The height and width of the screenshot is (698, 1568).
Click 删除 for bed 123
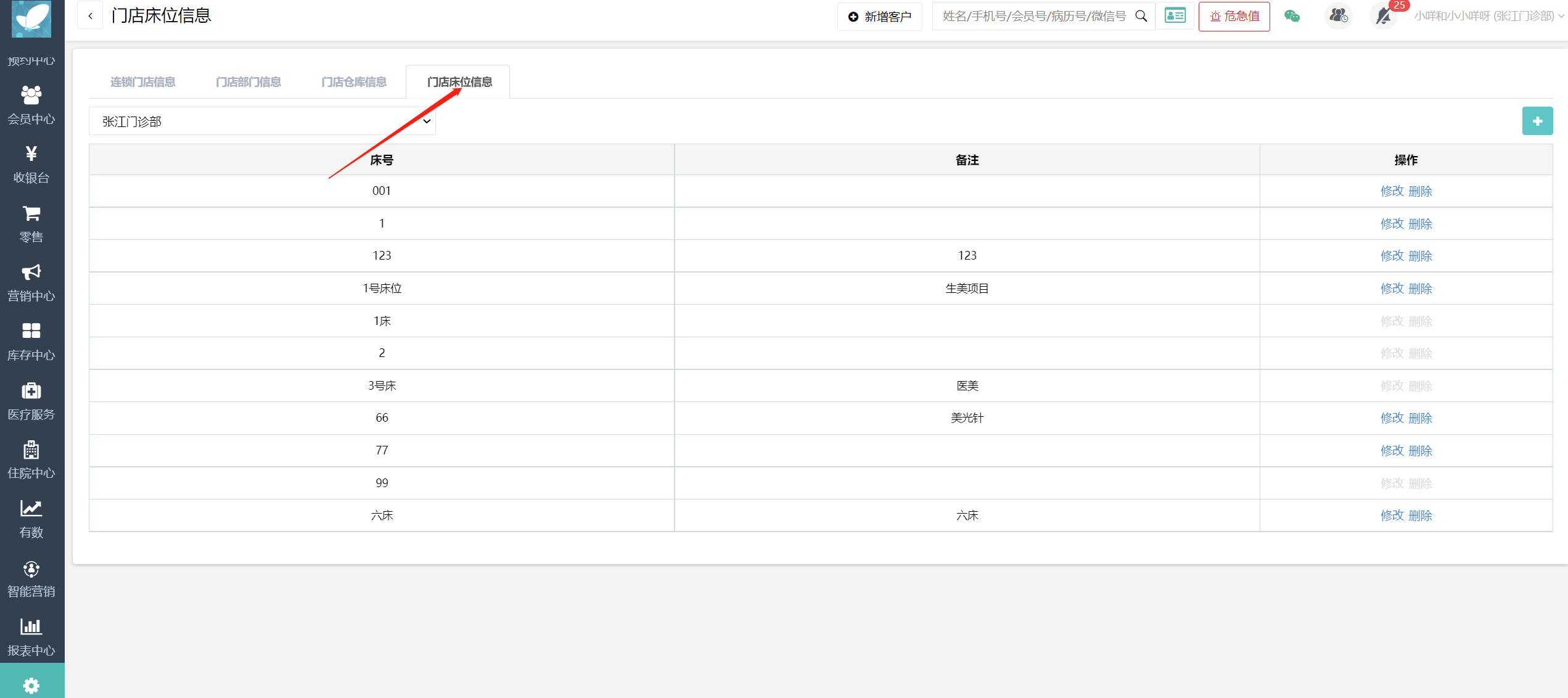(x=1420, y=256)
